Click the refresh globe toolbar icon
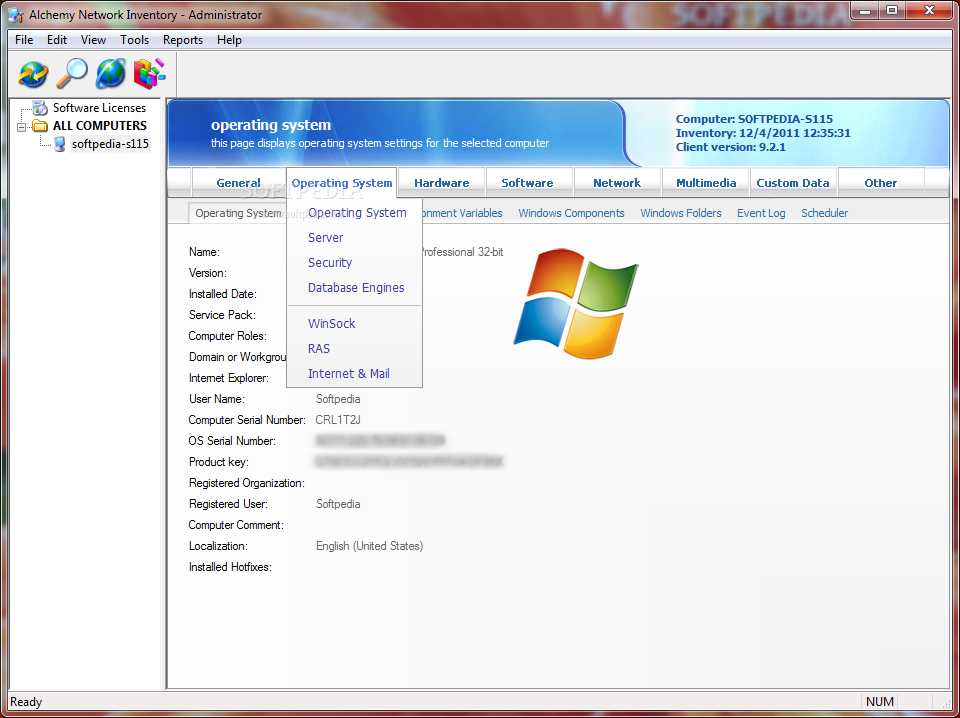960x718 pixels. pos(33,73)
